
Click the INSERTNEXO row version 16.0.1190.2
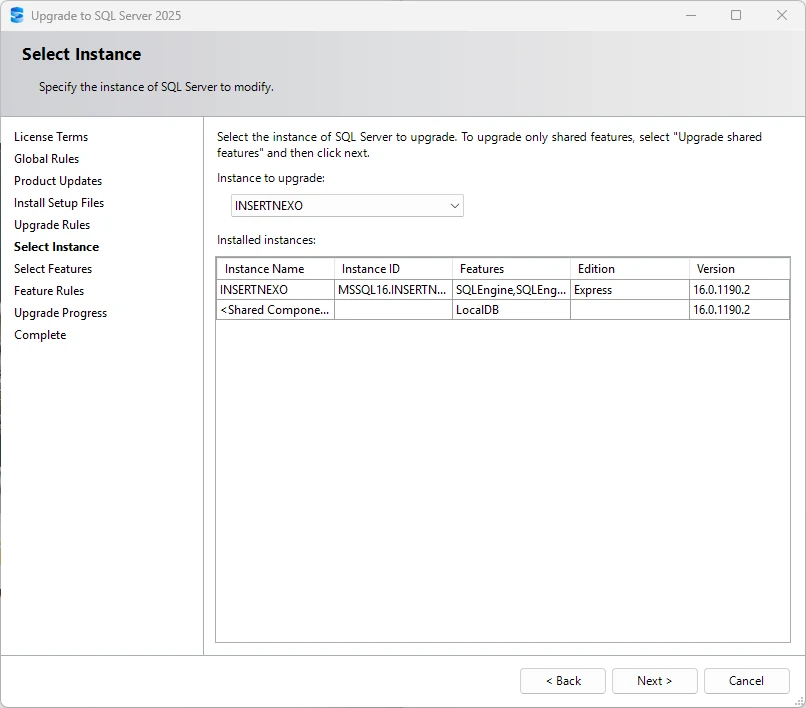(x=739, y=290)
